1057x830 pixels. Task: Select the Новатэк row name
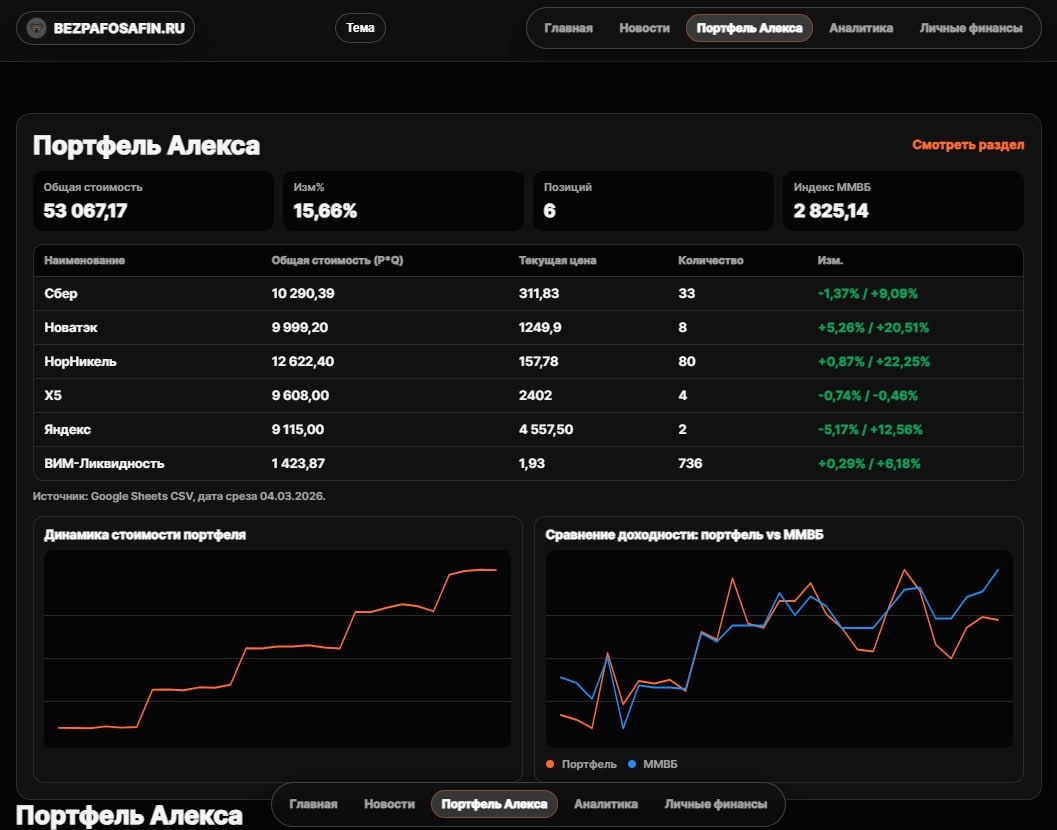[71, 328]
